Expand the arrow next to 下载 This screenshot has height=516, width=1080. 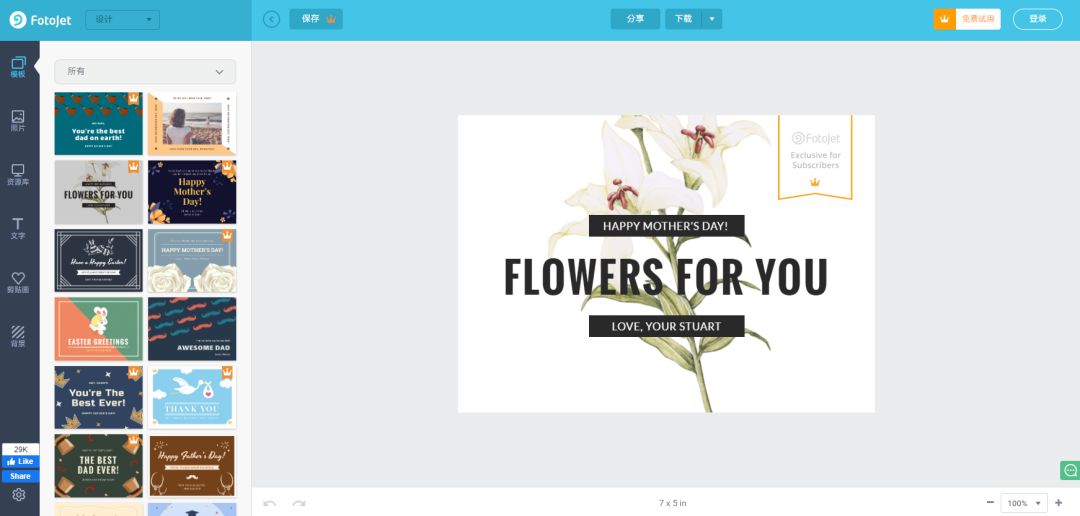pyautogui.click(x=712, y=19)
